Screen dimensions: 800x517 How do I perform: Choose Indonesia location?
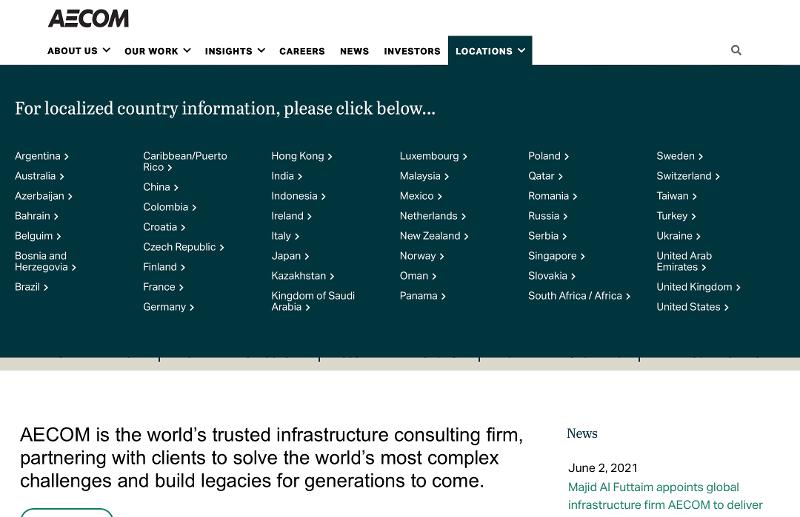[298, 196]
